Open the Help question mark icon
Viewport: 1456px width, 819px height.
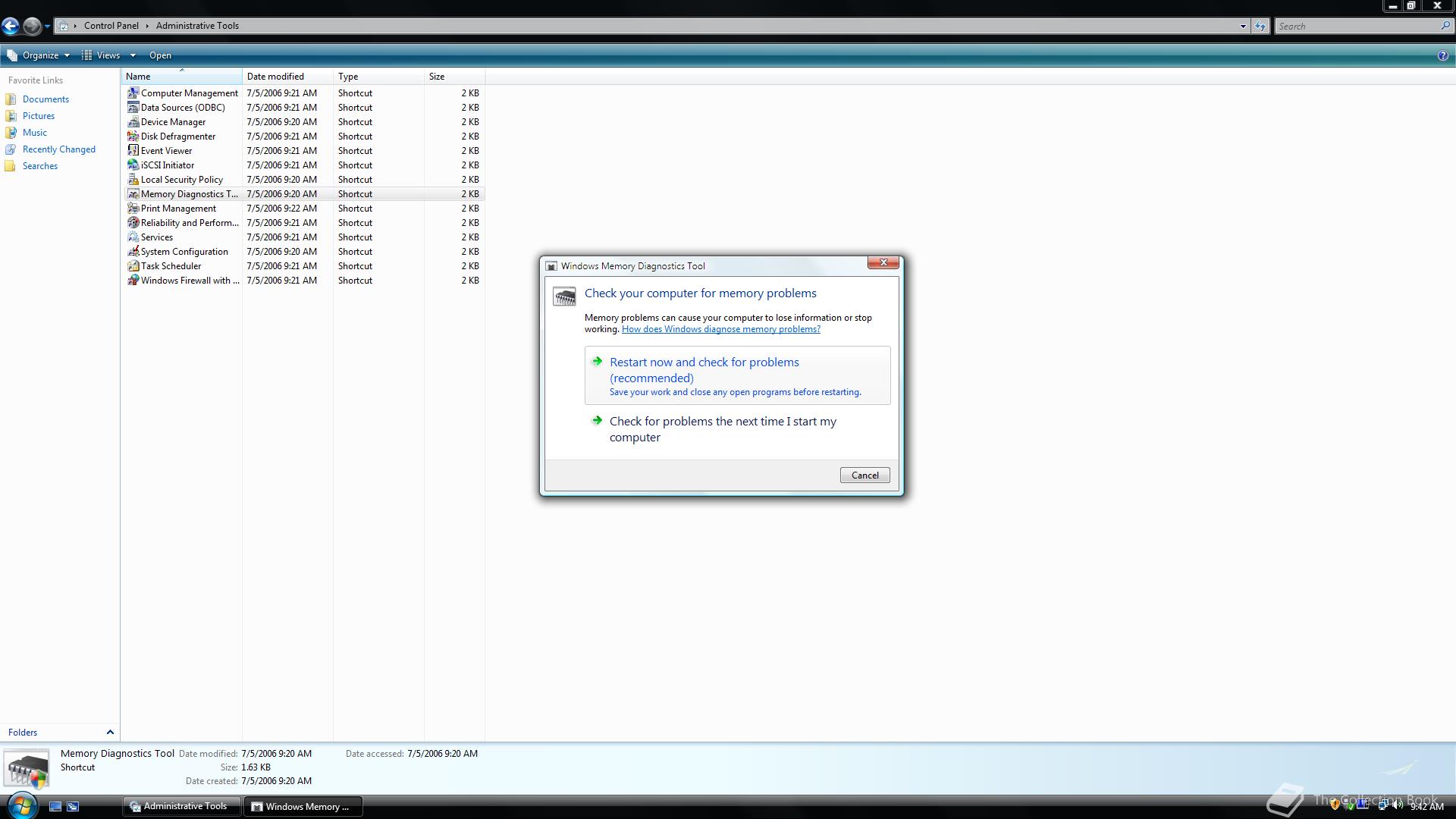(x=1442, y=55)
